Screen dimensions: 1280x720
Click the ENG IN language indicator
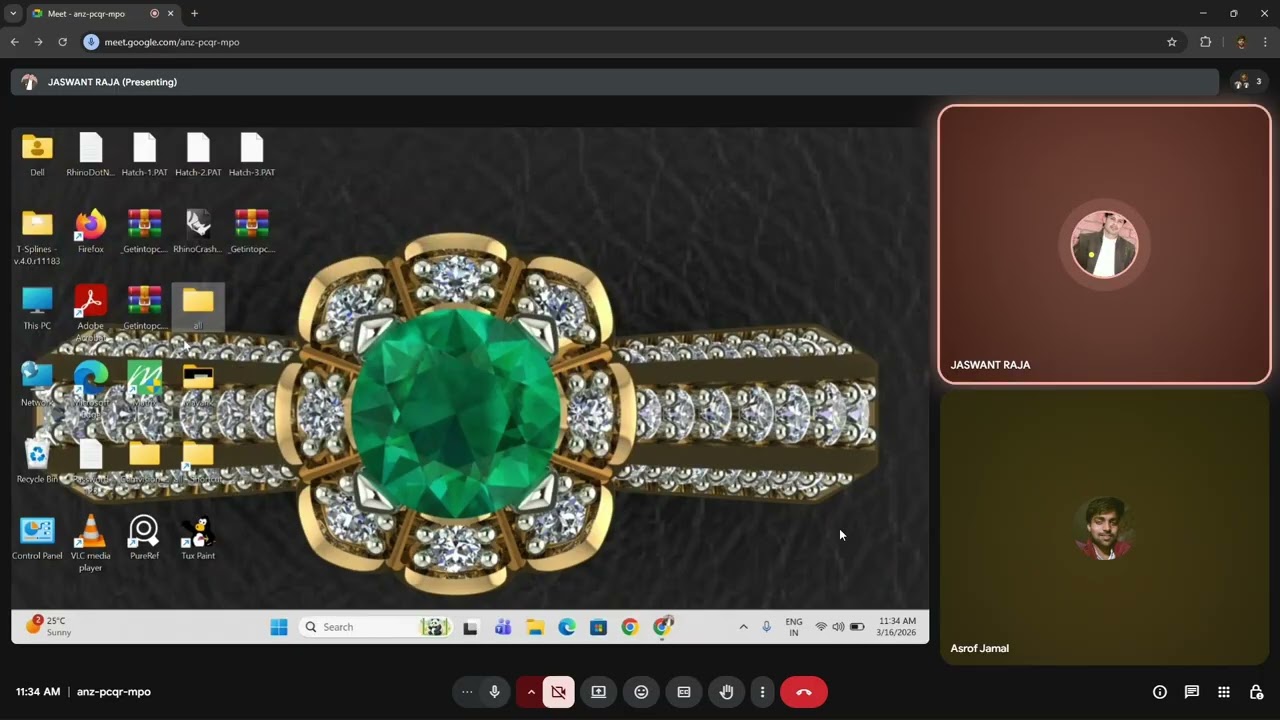(x=794, y=627)
